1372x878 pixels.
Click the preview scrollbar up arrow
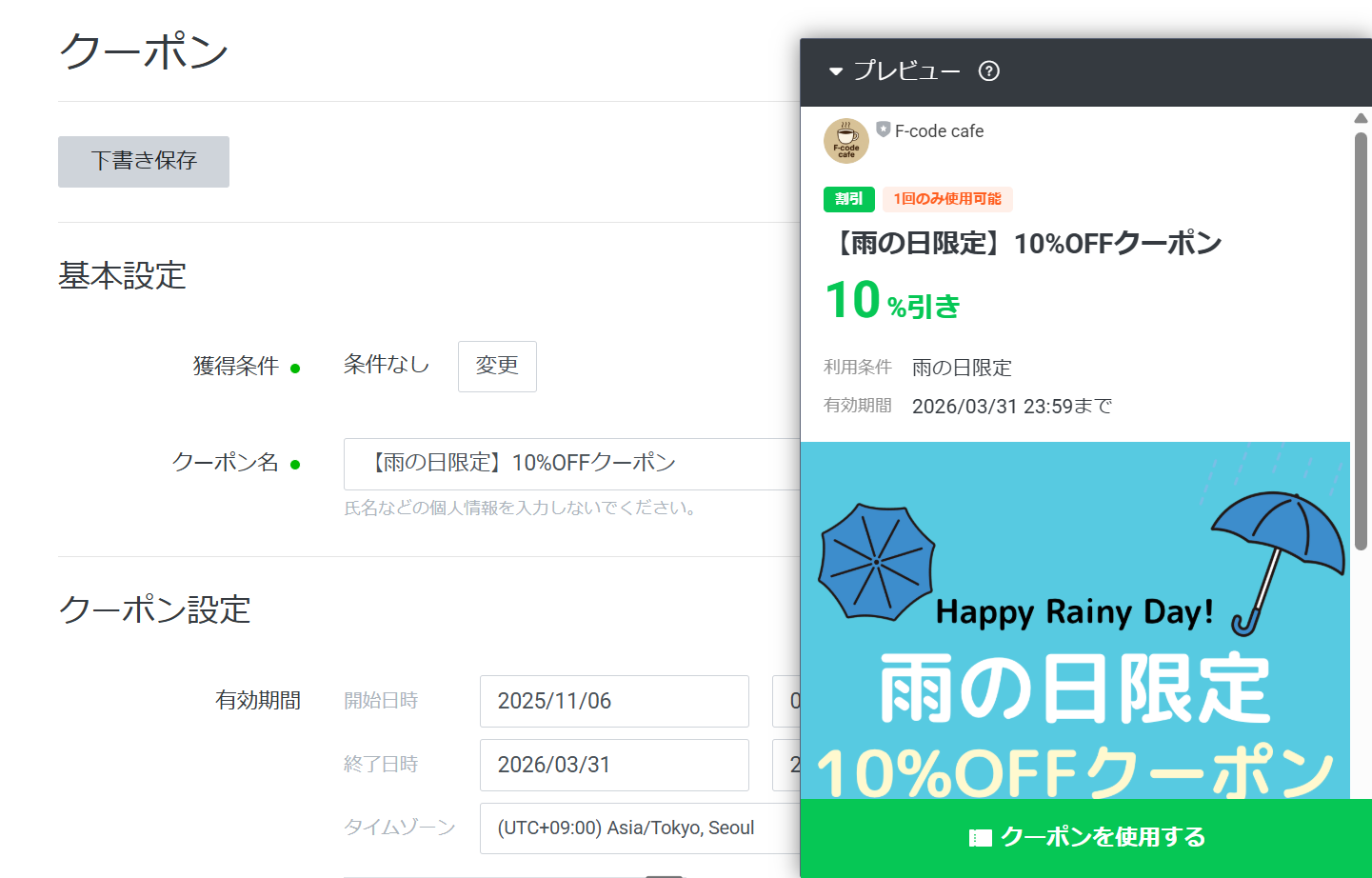pyautogui.click(x=1361, y=118)
